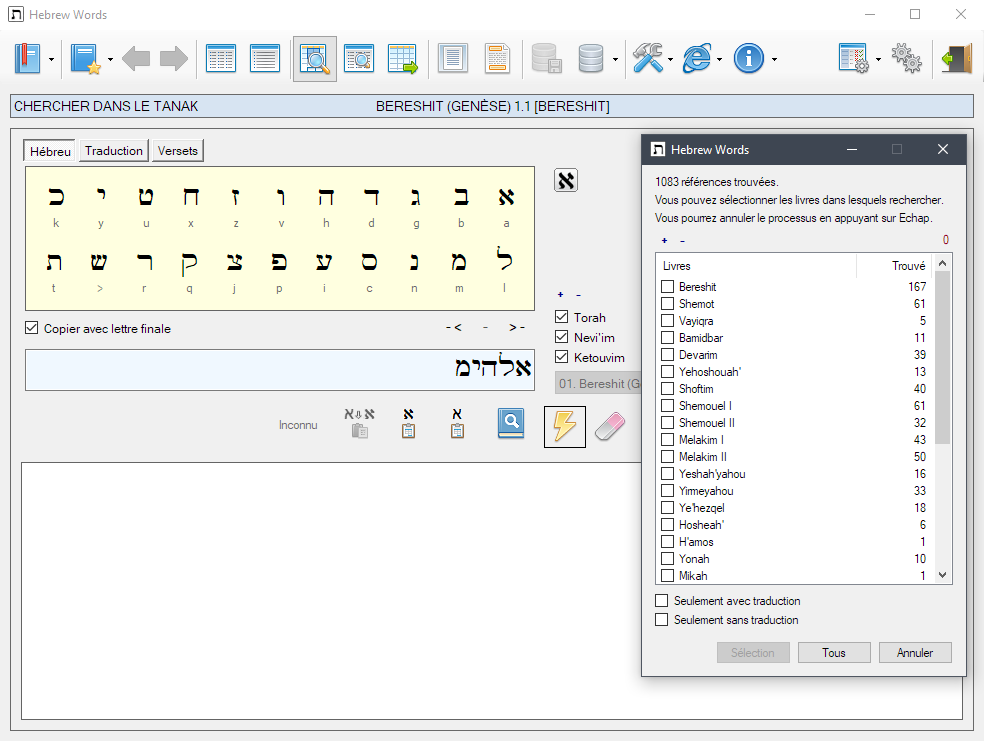Check the Shemot book checkbox
Viewport: 984px width, 741px height.
pyautogui.click(x=668, y=304)
